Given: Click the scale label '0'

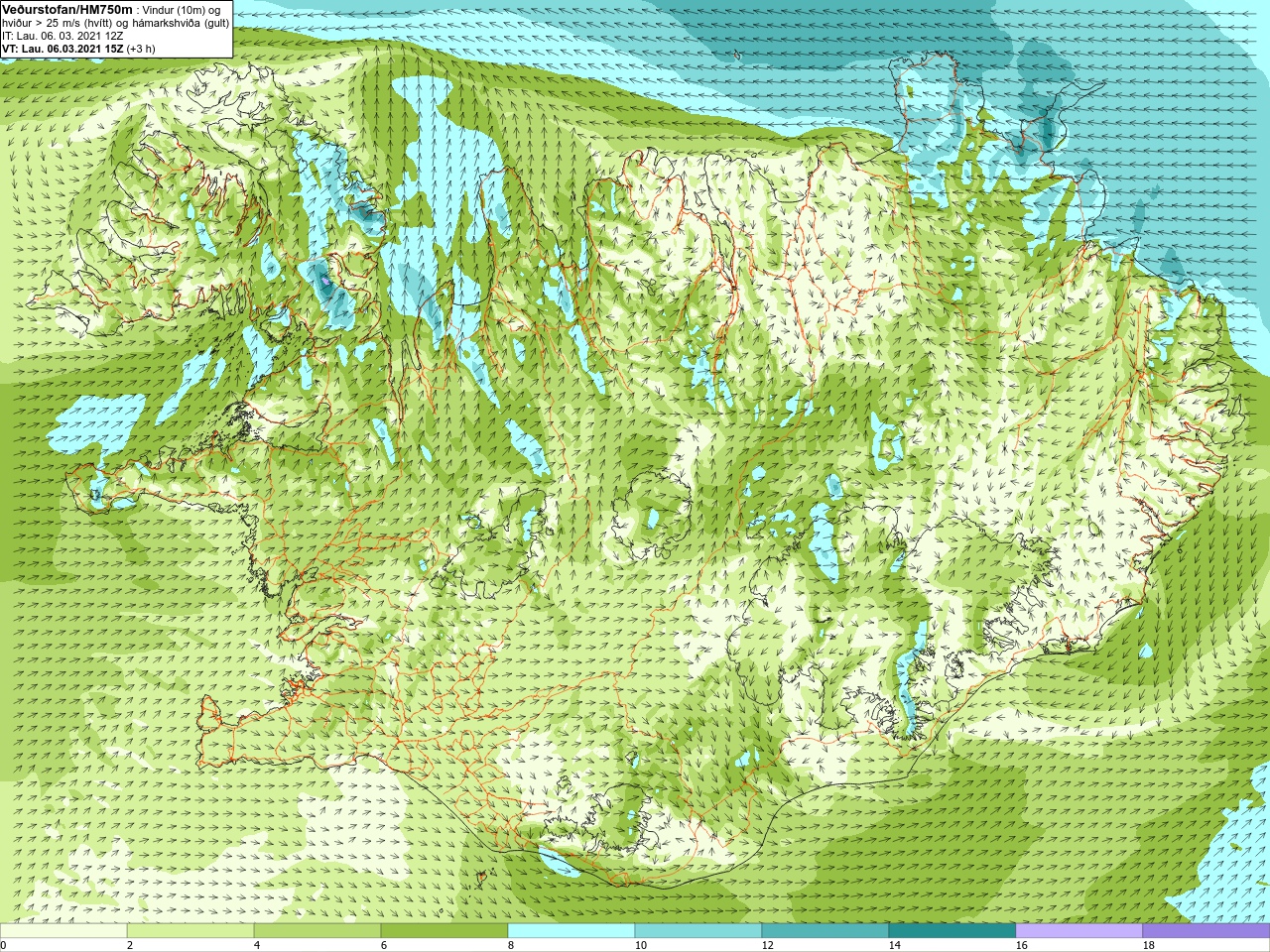Looking at the screenshot, I should pos(4,945).
